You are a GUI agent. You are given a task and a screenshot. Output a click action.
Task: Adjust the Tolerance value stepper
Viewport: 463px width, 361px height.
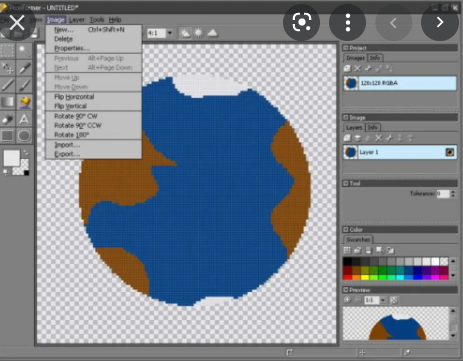(453, 194)
